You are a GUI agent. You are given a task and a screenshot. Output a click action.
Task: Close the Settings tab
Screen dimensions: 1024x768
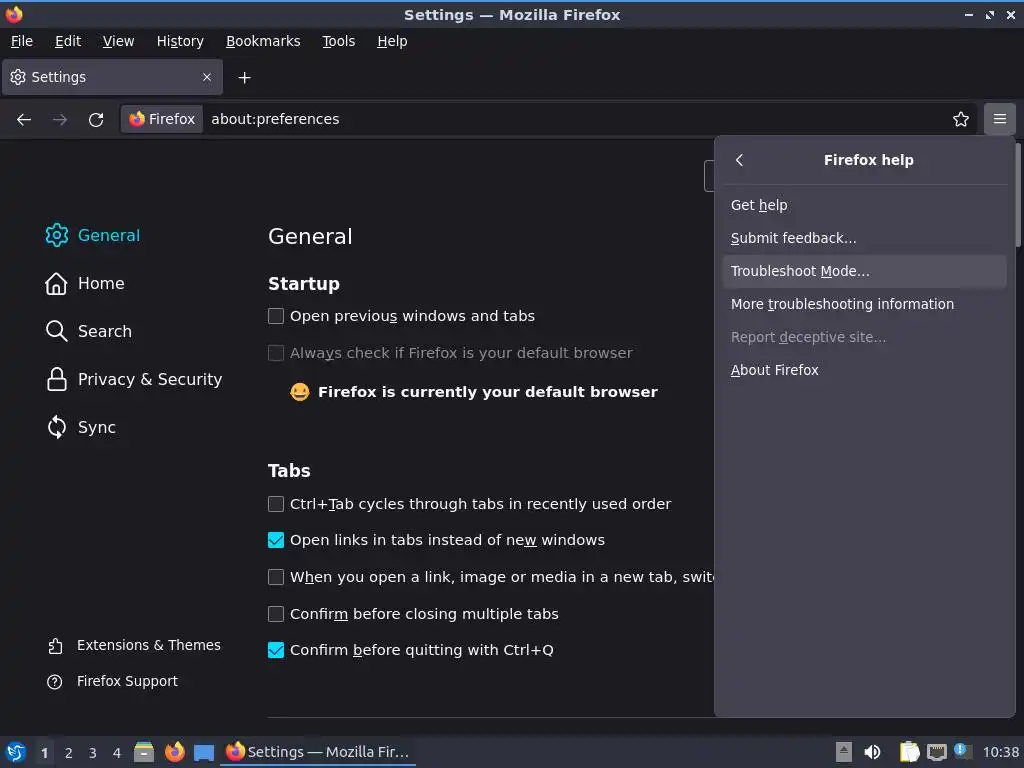[207, 77]
